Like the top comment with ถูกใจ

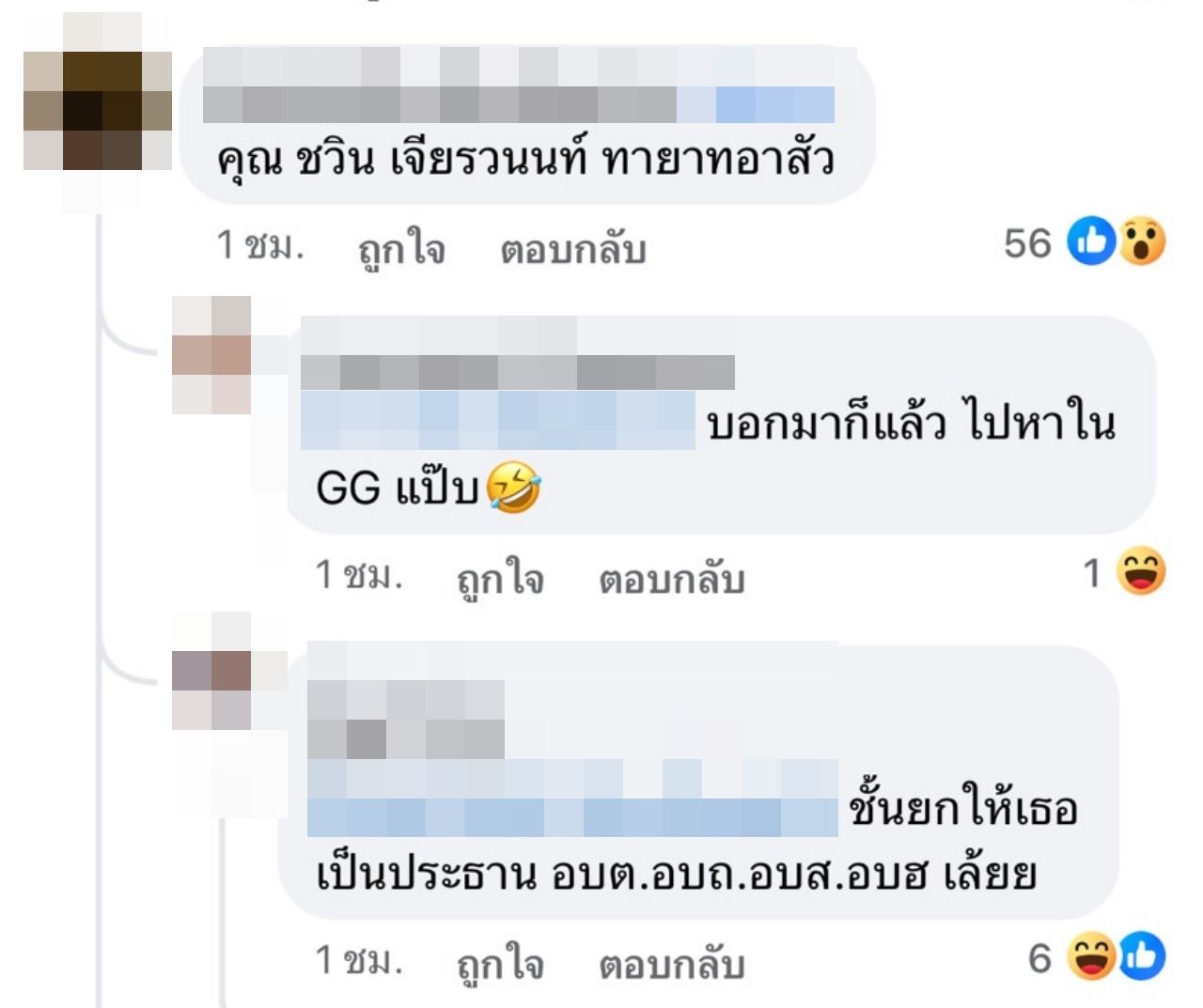(401, 250)
